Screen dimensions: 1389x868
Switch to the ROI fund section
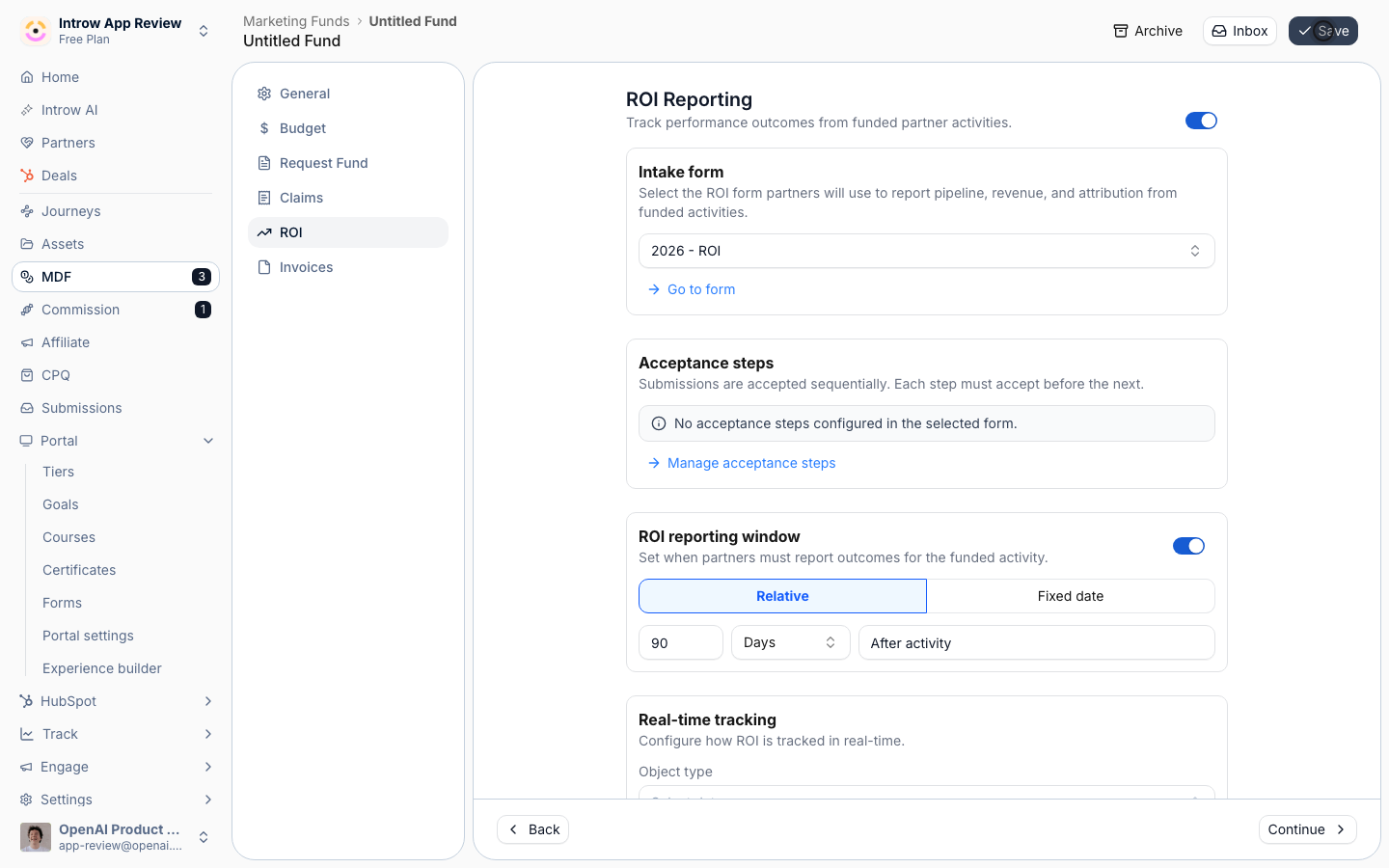(348, 232)
